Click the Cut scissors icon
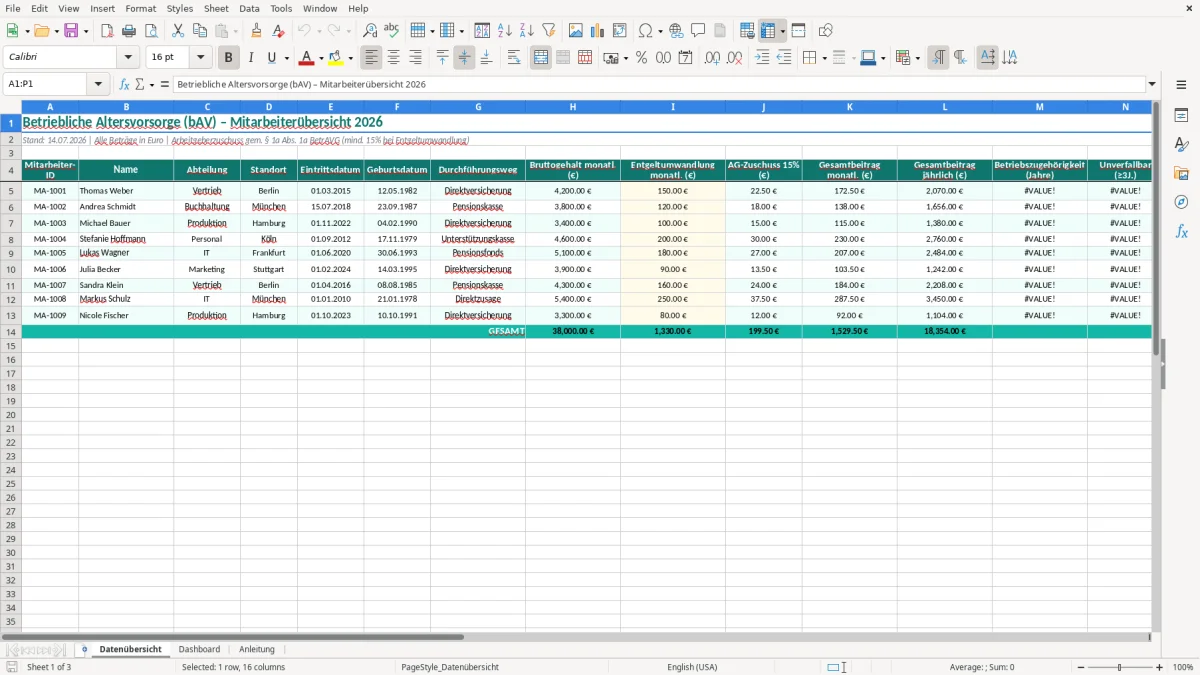 [x=178, y=31]
